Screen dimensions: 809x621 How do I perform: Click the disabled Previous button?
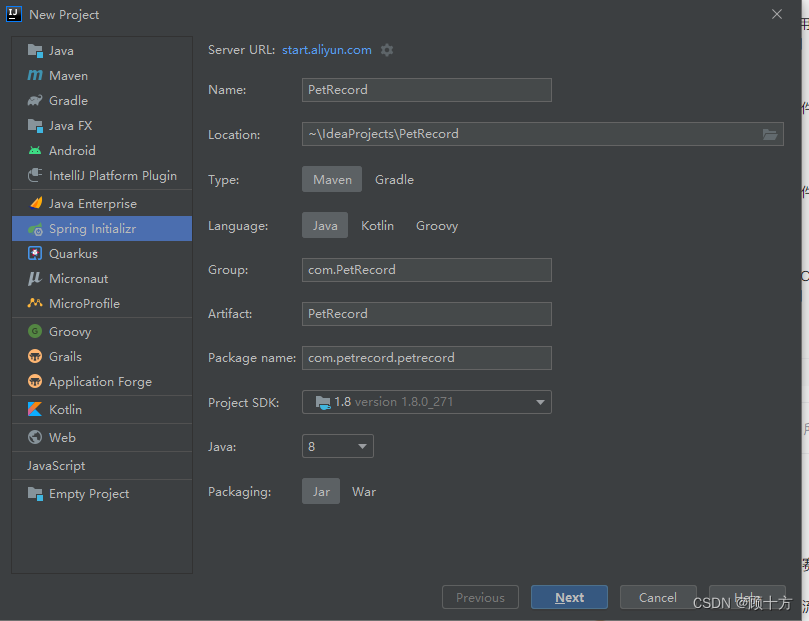[x=480, y=597]
